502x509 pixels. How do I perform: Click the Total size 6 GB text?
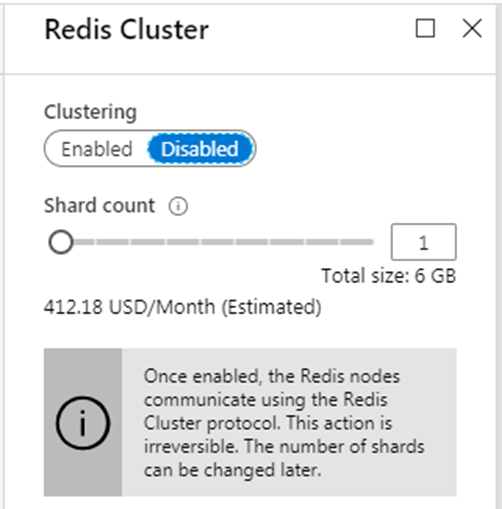pyautogui.click(x=388, y=276)
